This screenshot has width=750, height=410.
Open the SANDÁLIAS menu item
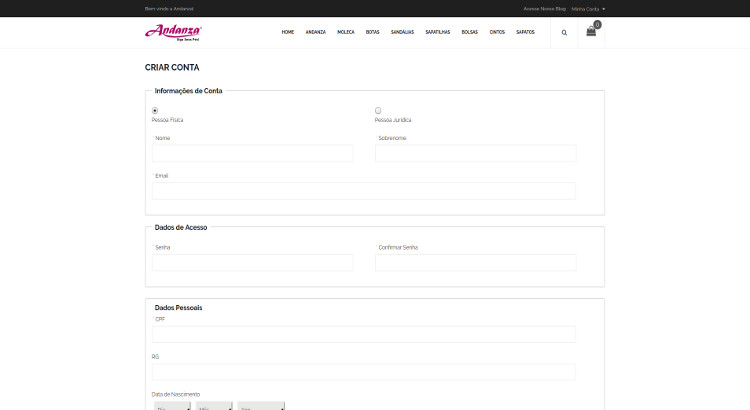pos(402,32)
